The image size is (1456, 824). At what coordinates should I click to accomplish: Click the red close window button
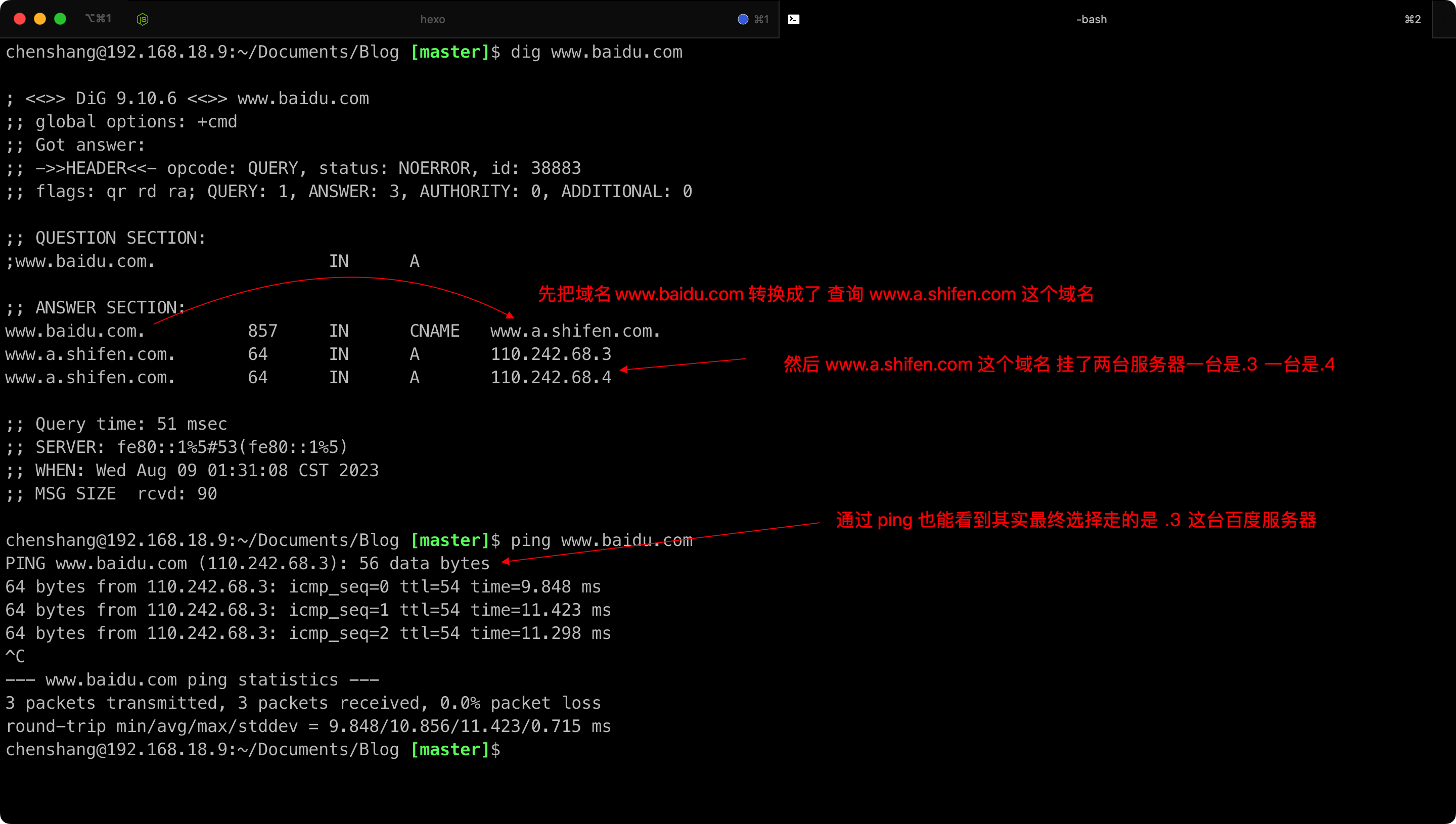coord(20,19)
